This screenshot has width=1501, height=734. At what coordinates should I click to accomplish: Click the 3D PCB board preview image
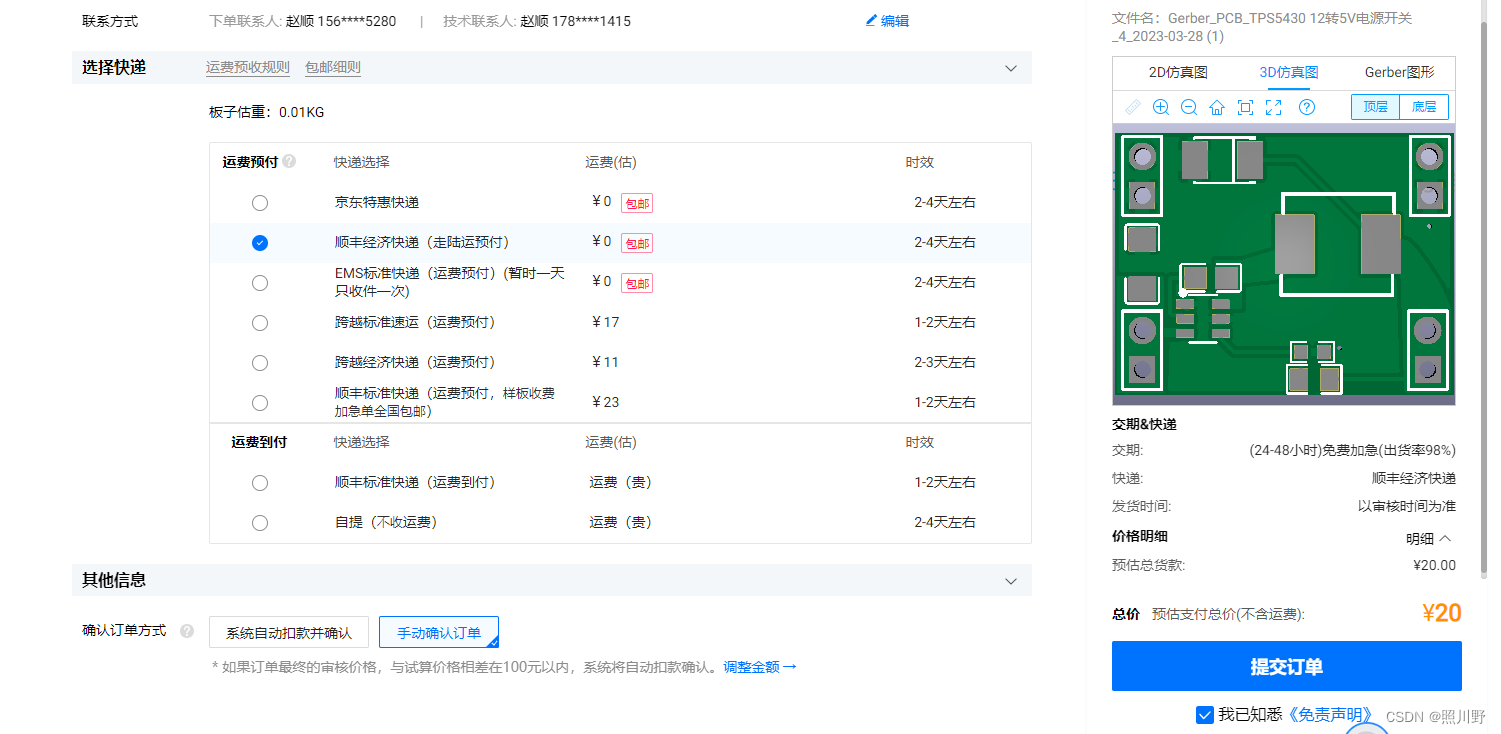tap(1284, 266)
